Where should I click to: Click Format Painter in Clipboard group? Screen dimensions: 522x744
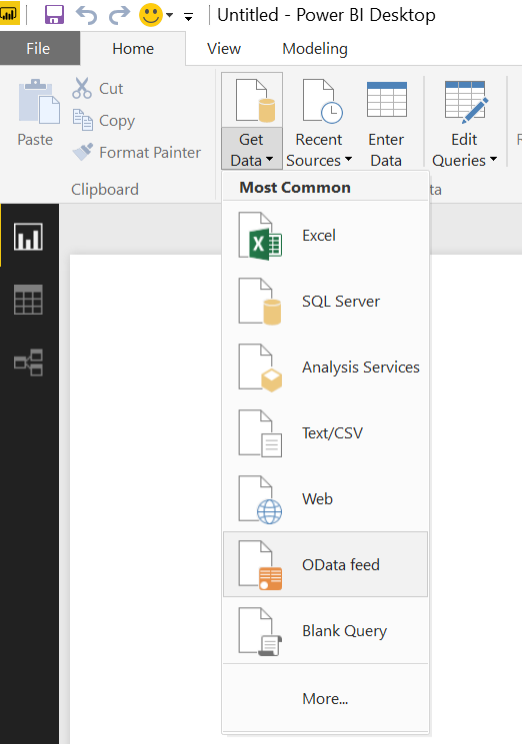coord(137,152)
